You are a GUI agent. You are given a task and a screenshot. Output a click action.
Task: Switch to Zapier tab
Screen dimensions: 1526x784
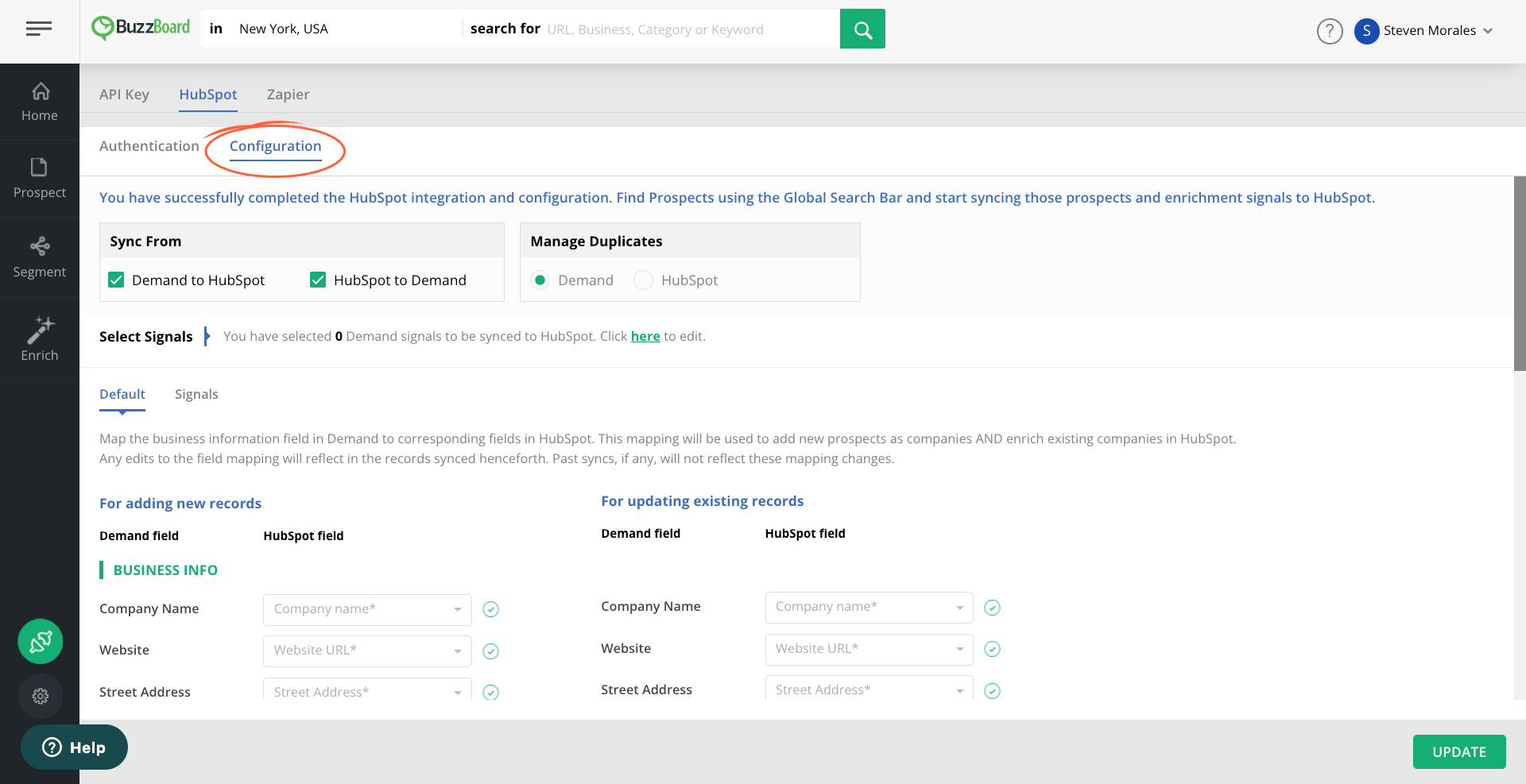coord(288,95)
